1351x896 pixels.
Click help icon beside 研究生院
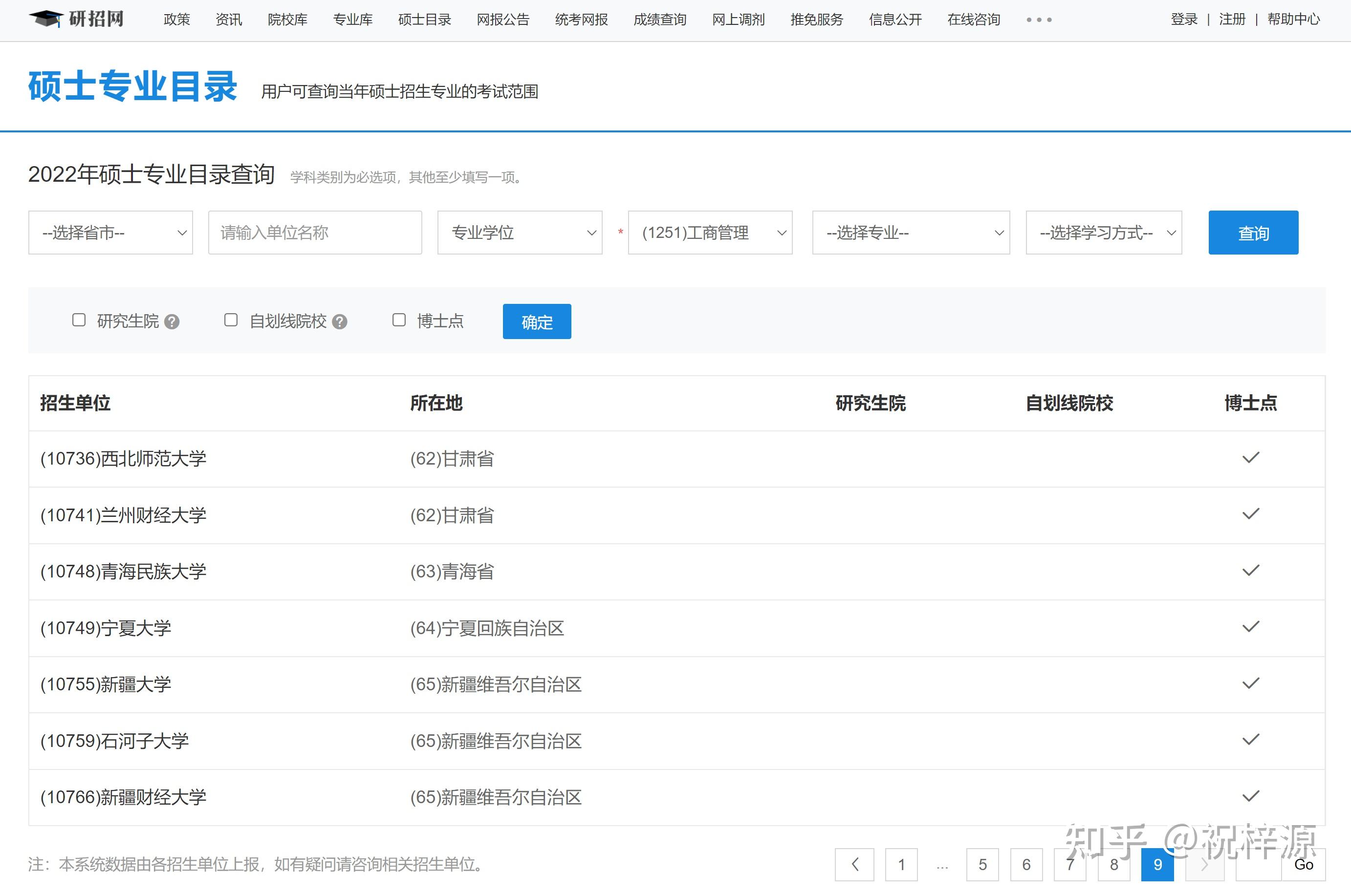[172, 322]
